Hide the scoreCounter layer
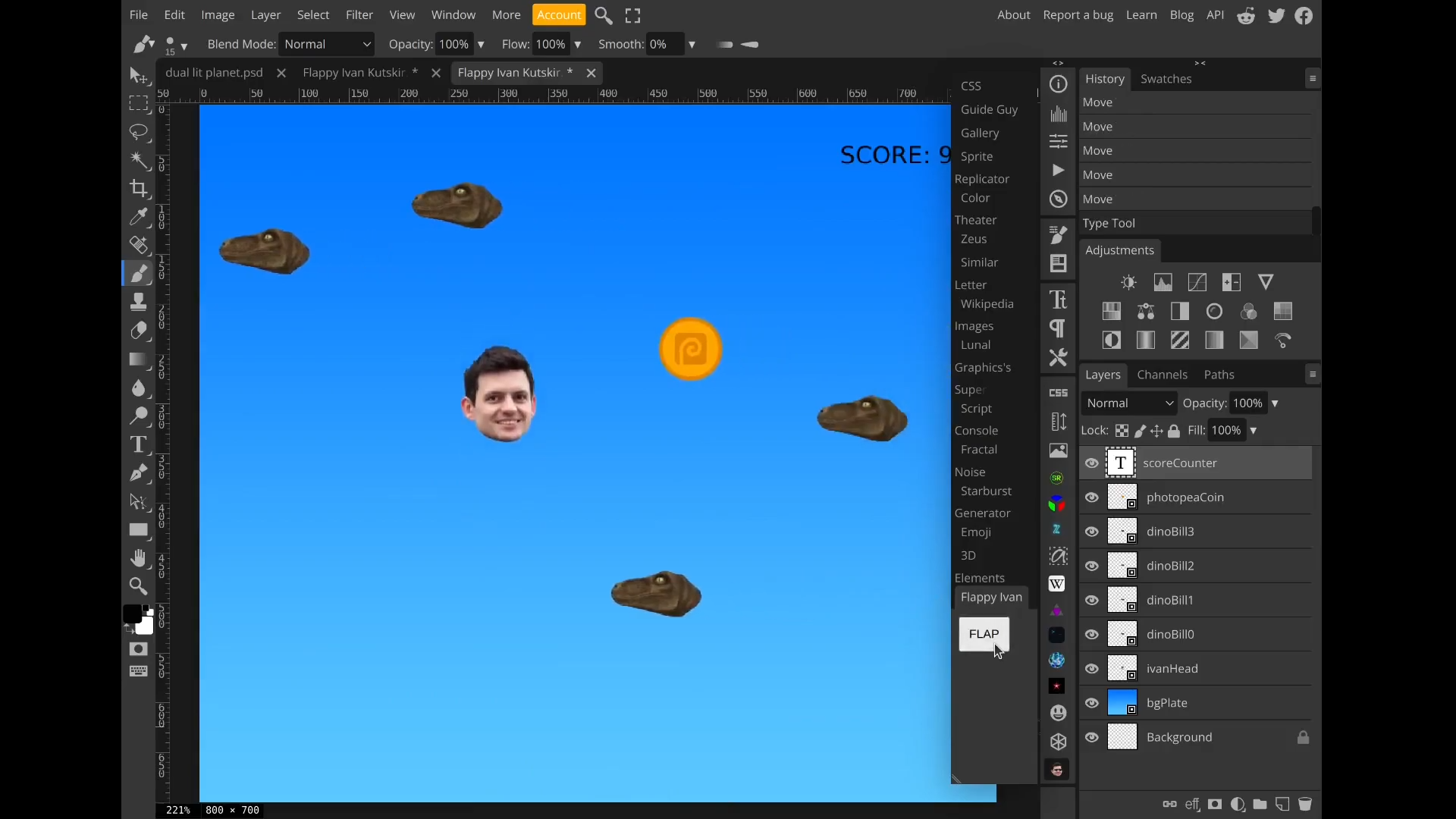The height and width of the screenshot is (819, 1456). pos(1092,463)
